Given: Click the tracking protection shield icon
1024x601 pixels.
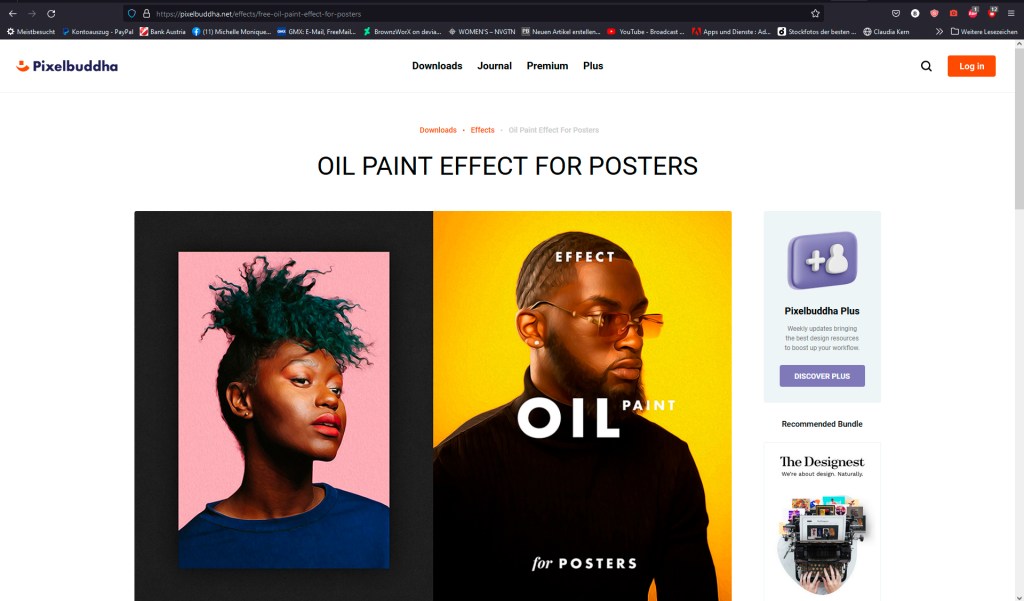Looking at the screenshot, I should [x=132, y=13].
